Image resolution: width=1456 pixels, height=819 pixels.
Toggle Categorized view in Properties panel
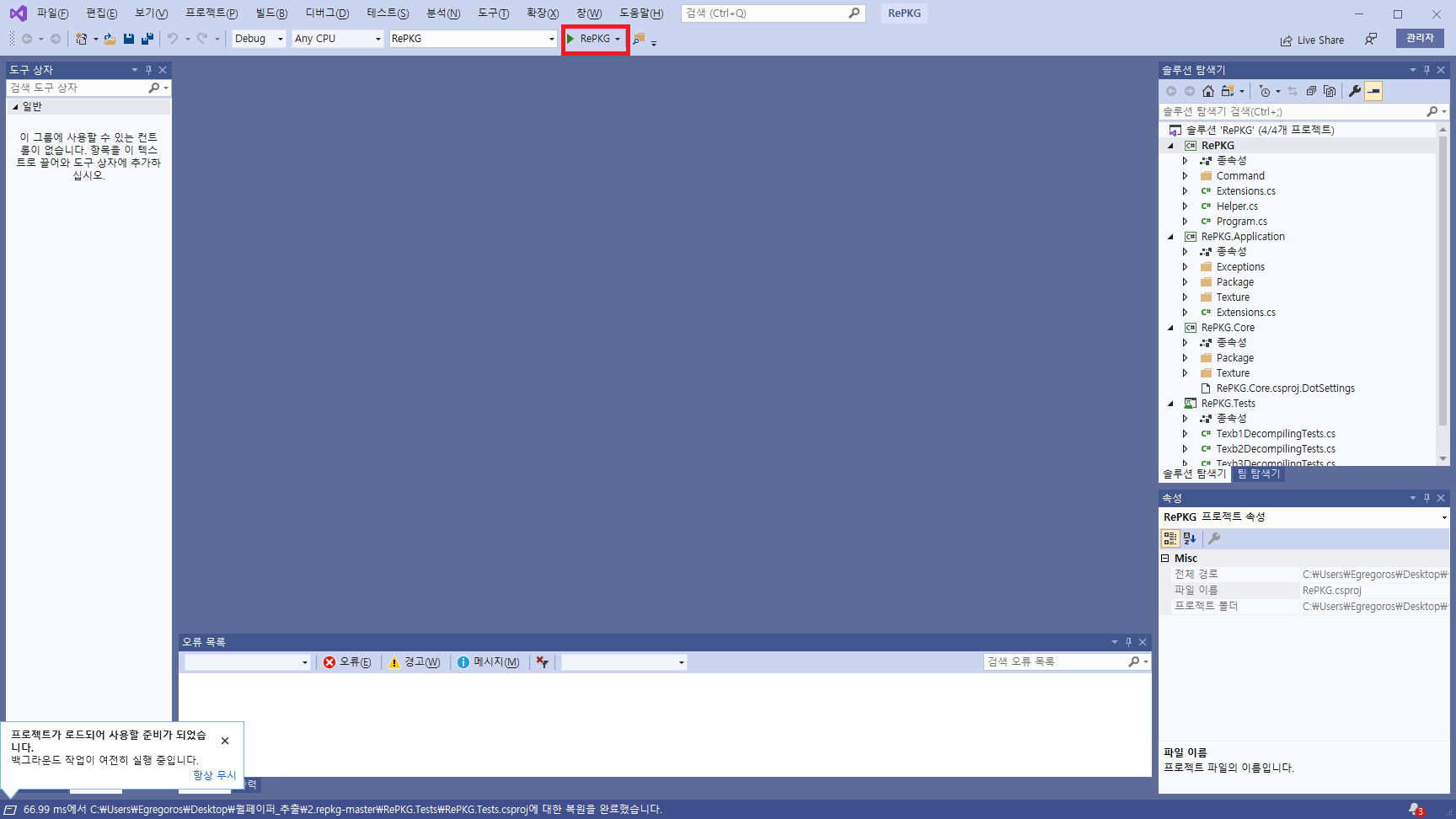[1170, 538]
